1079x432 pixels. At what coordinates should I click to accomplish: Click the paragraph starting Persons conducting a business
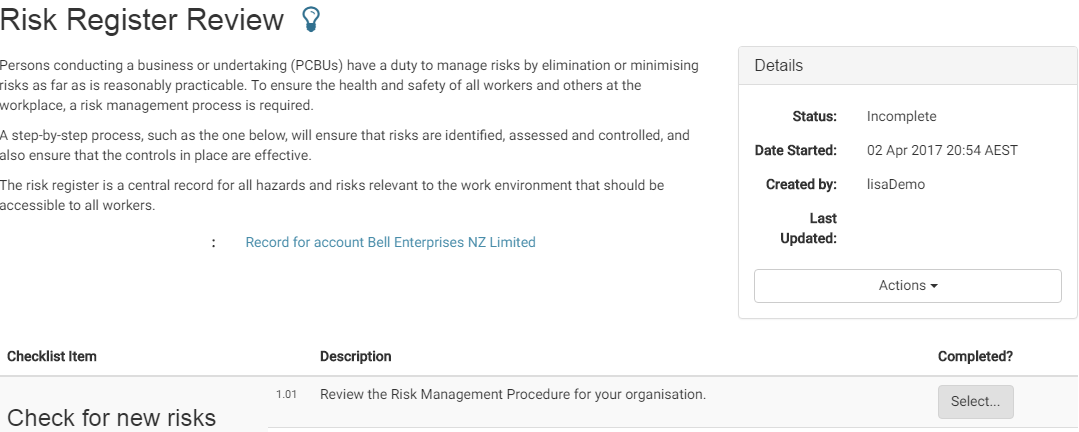tap(349, 85)
